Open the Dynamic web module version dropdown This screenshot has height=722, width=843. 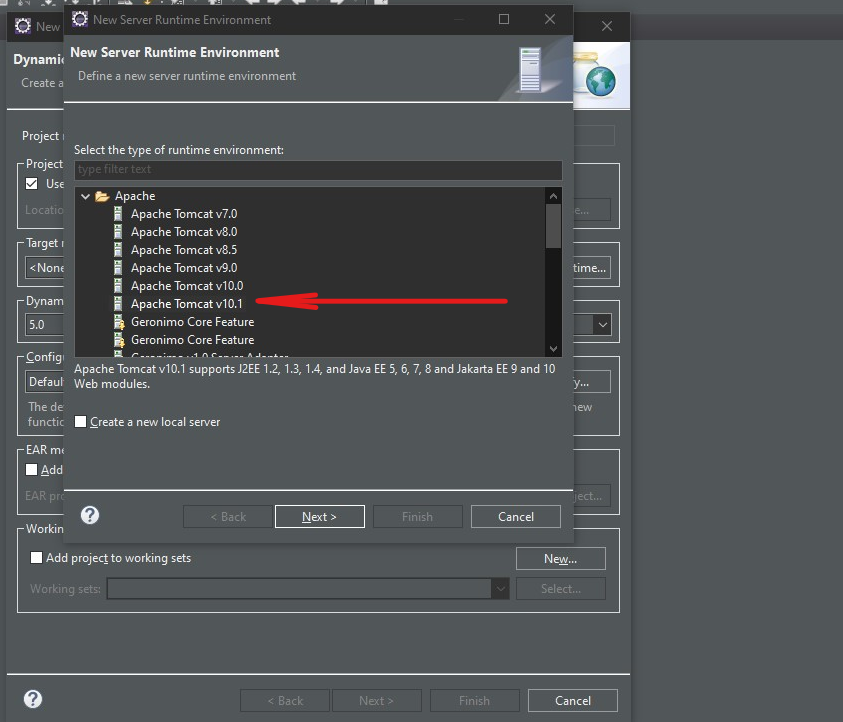pos(602,324)
